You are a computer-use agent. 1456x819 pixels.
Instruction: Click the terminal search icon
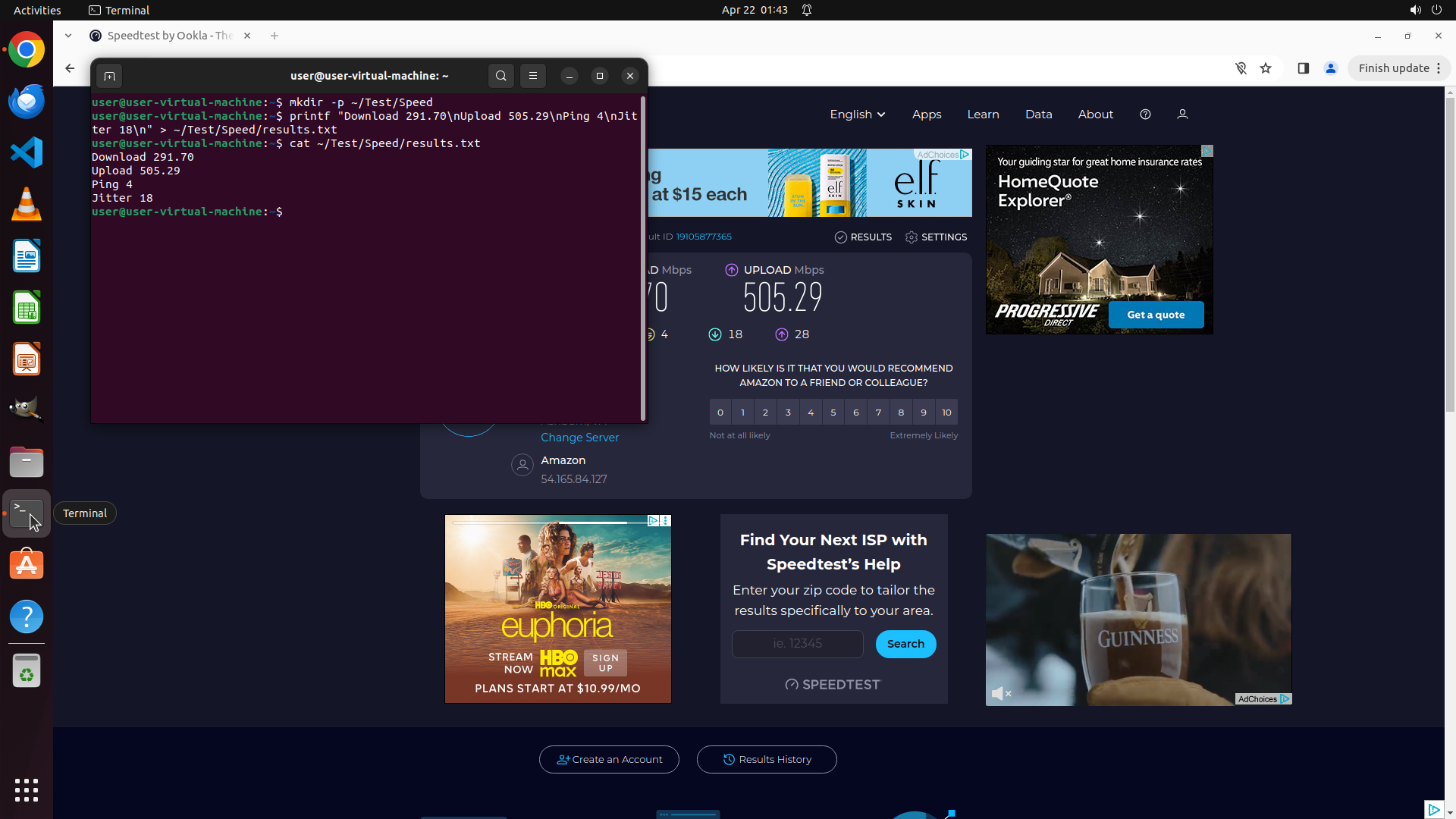(x=500, y=76)
